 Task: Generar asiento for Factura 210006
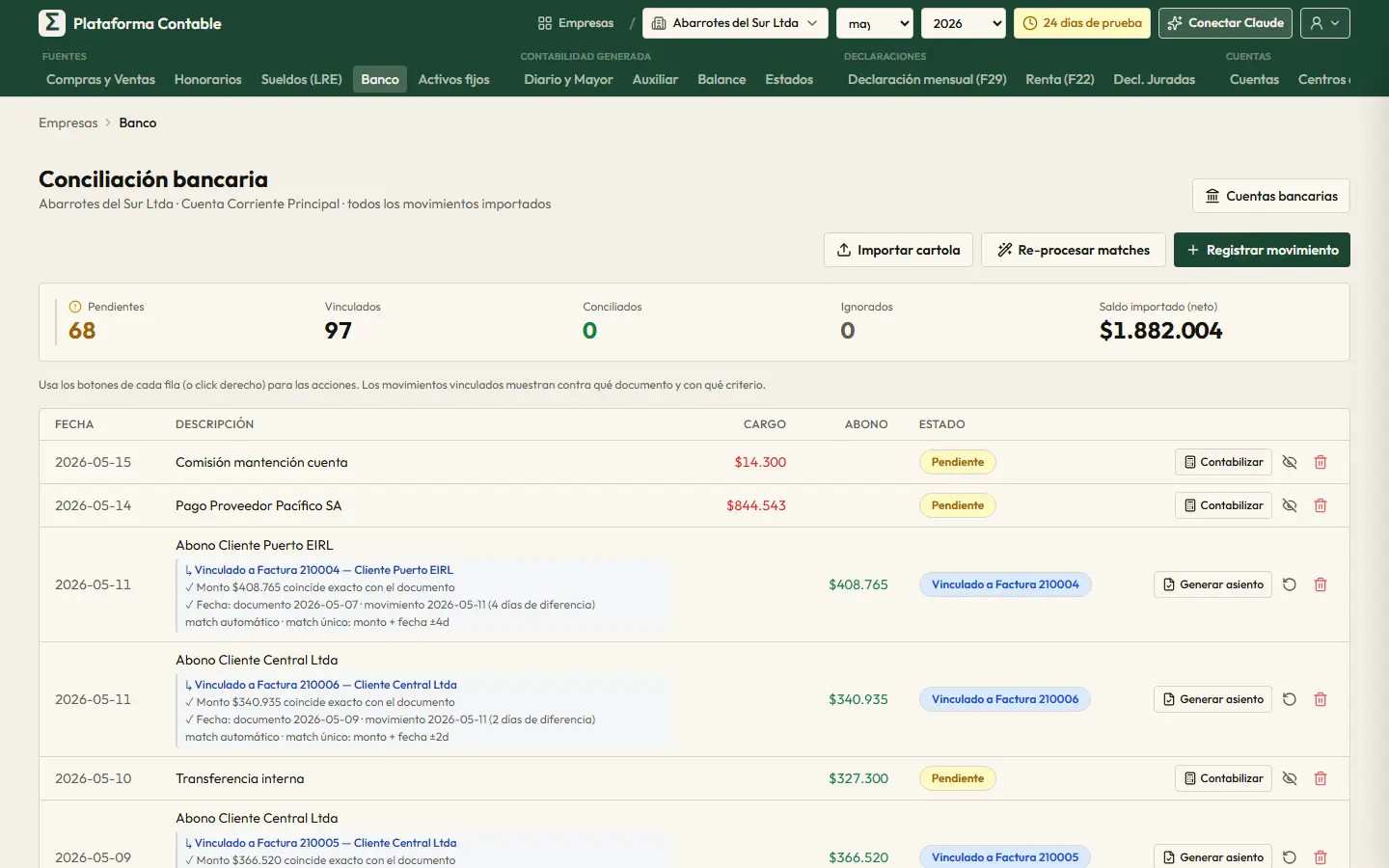1212,699
